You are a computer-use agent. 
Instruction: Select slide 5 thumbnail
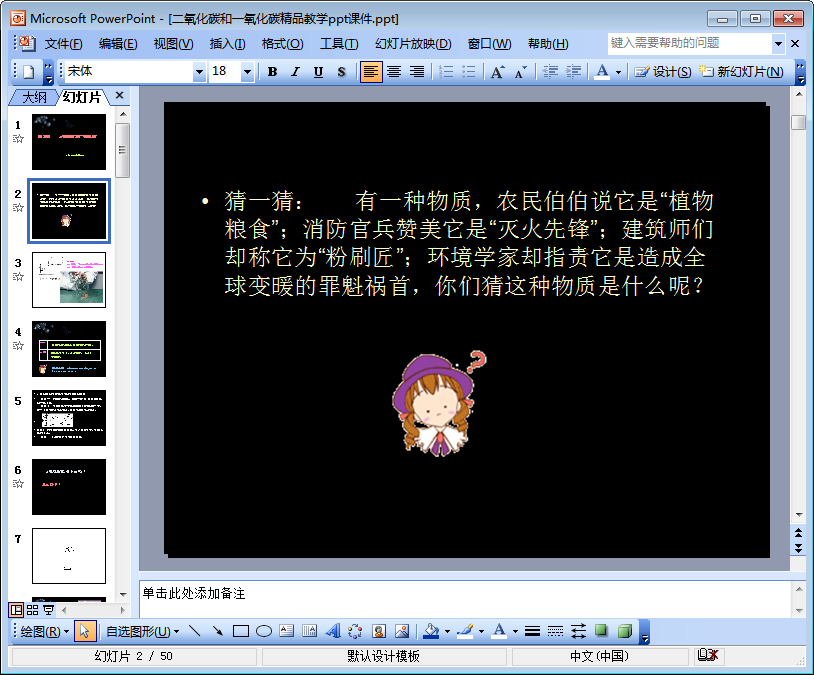[x=69, y=418]
